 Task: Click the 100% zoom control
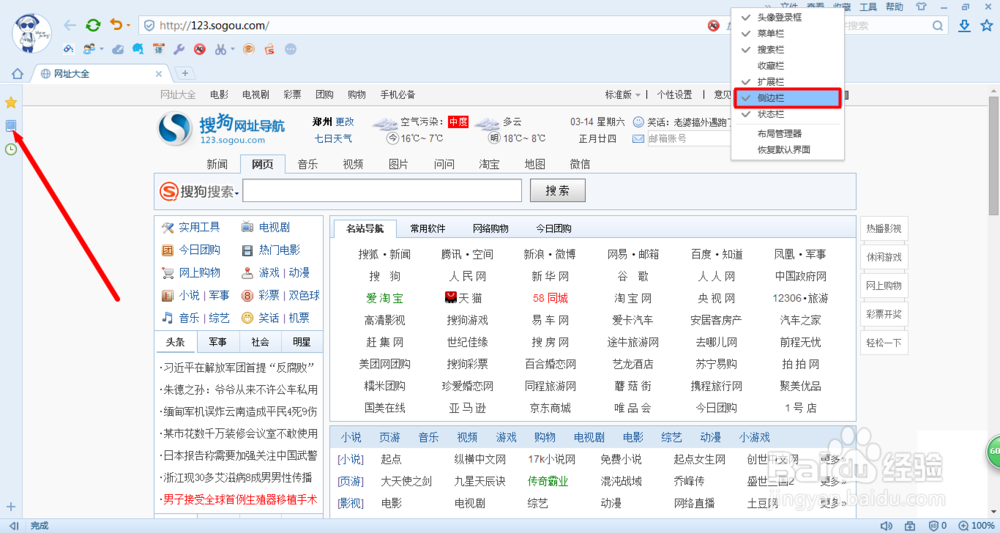point(977,526)
